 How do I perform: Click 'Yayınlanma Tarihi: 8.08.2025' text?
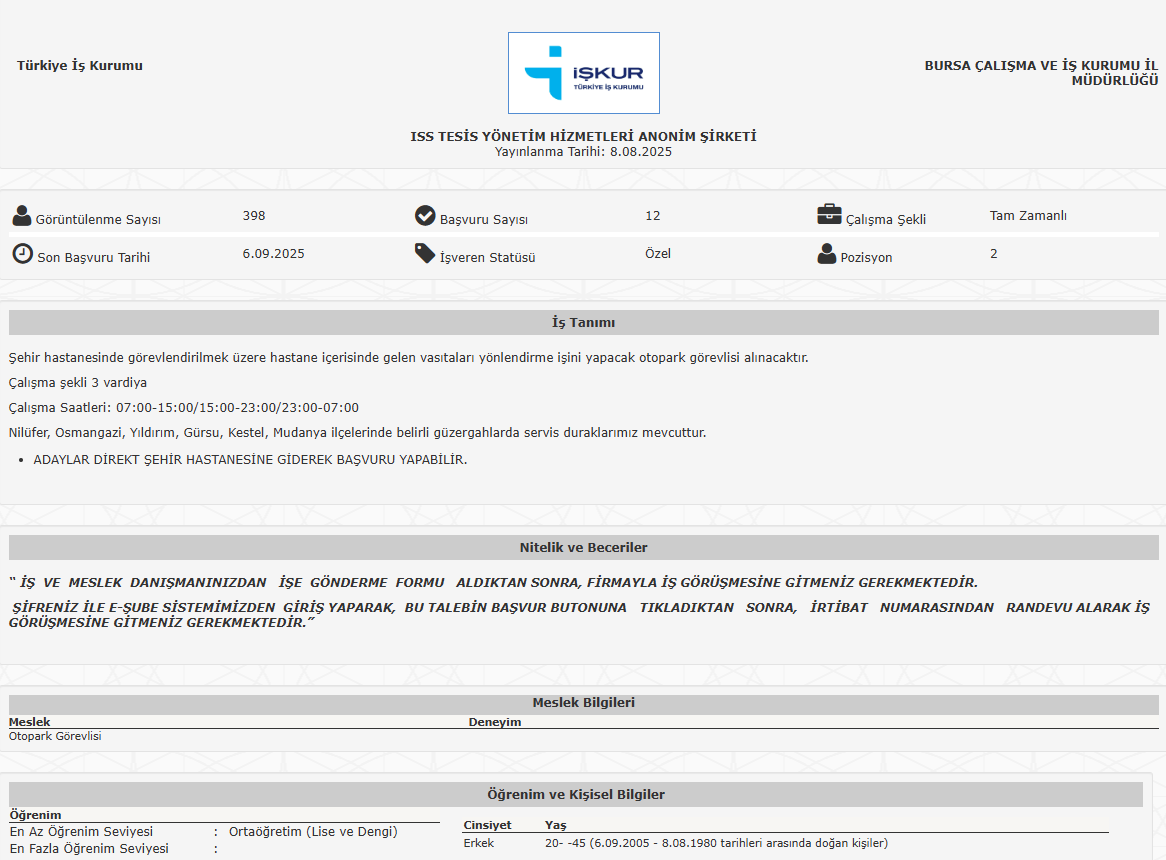click(x=584, y=152)
